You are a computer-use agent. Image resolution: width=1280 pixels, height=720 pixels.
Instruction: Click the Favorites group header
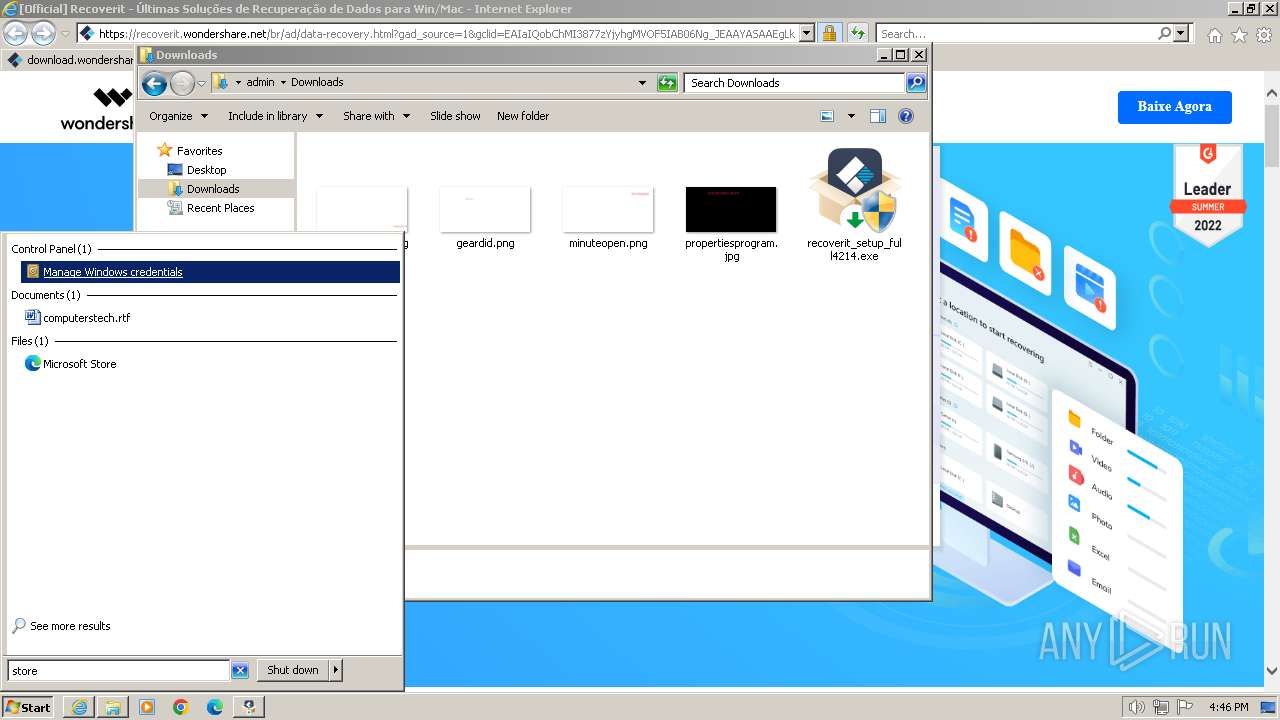pyautogui.click(x=199, y=151)
